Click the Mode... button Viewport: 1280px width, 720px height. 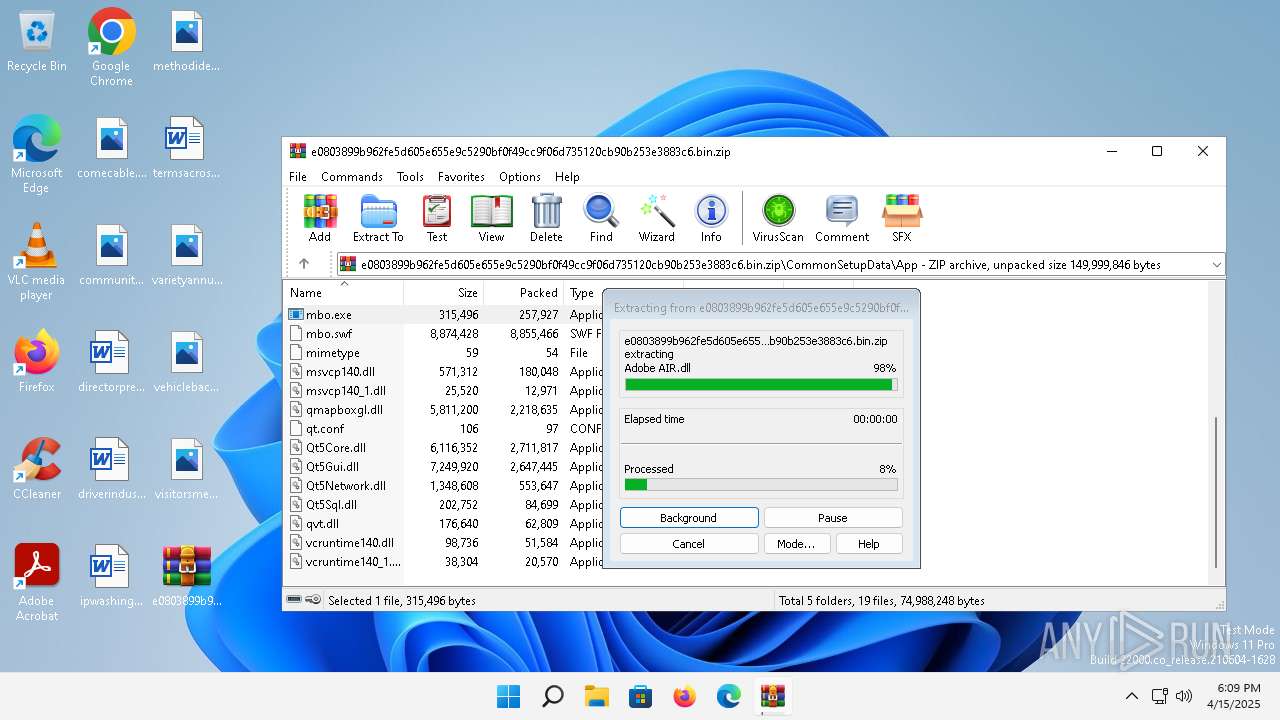[796, 544]
